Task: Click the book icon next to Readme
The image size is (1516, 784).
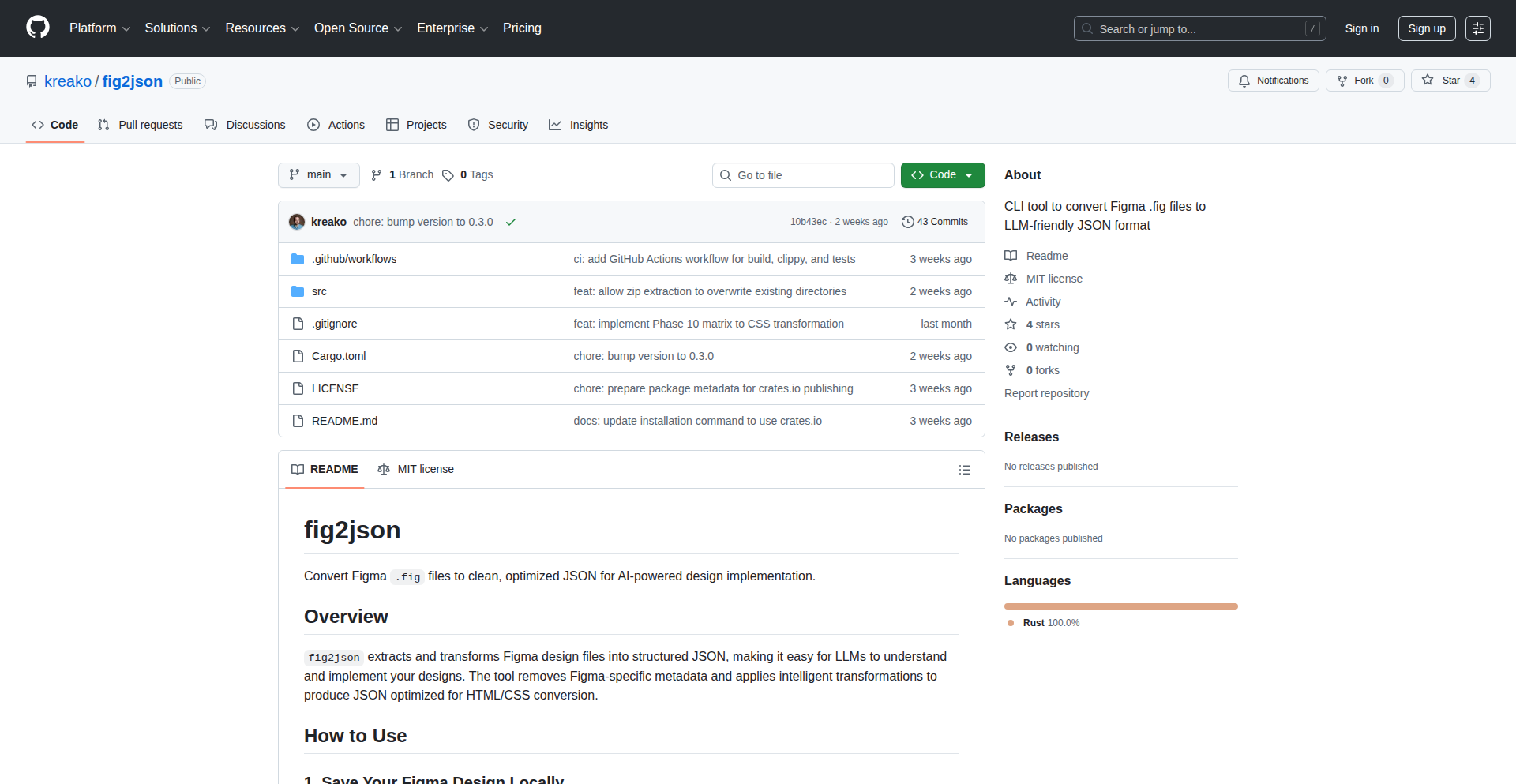Action: pyautogui.click(x=1011, y=256)
